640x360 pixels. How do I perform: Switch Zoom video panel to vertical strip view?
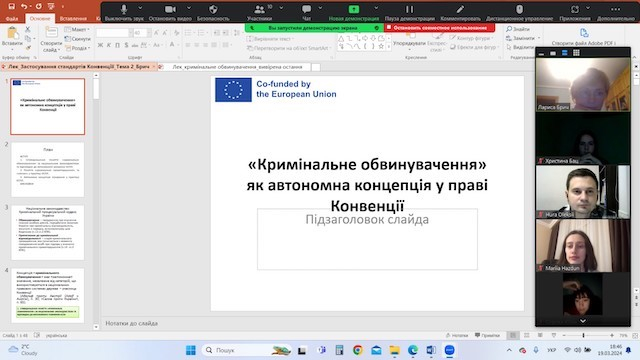pos(564,53)
